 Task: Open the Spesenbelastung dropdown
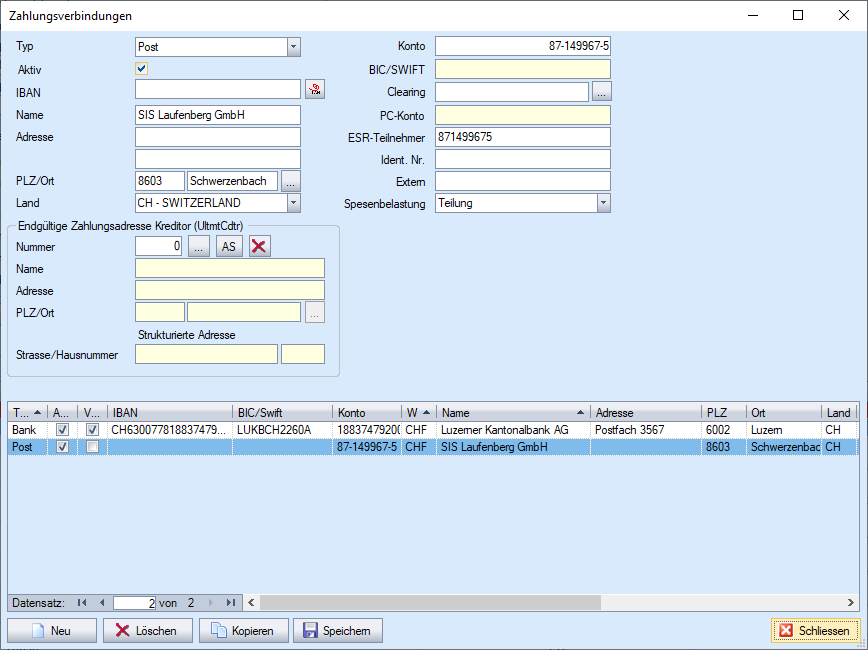(603, 203)
